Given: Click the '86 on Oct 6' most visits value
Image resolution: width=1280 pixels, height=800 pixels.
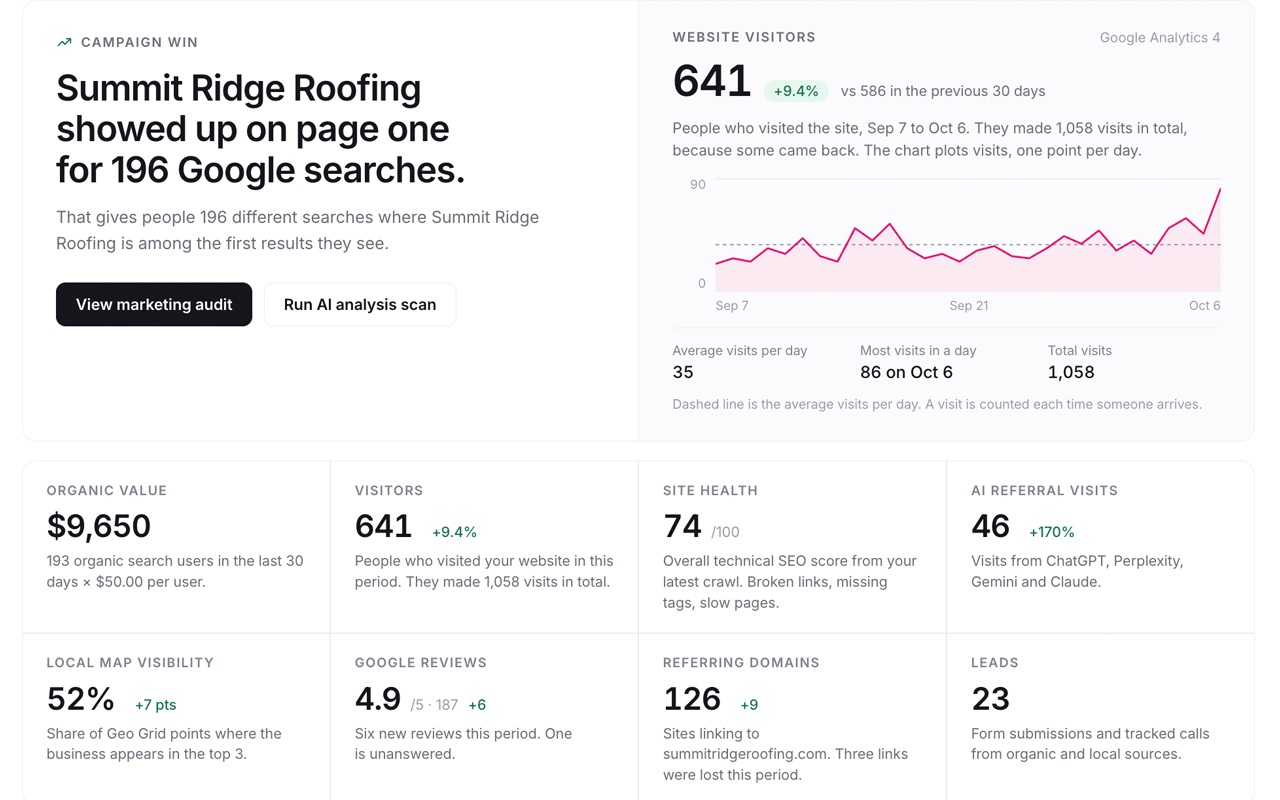Looking at the screenshot, I should click(x=906, y=372).
